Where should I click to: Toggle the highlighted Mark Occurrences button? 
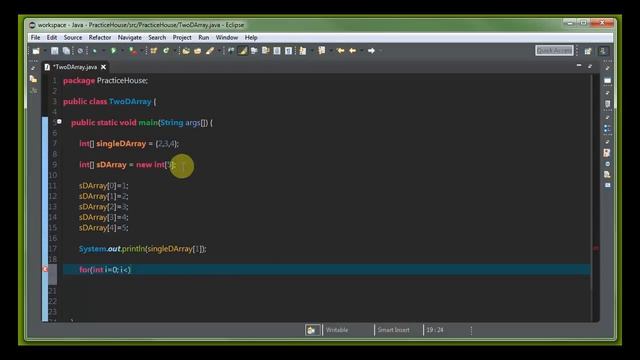tap(243, 51)
